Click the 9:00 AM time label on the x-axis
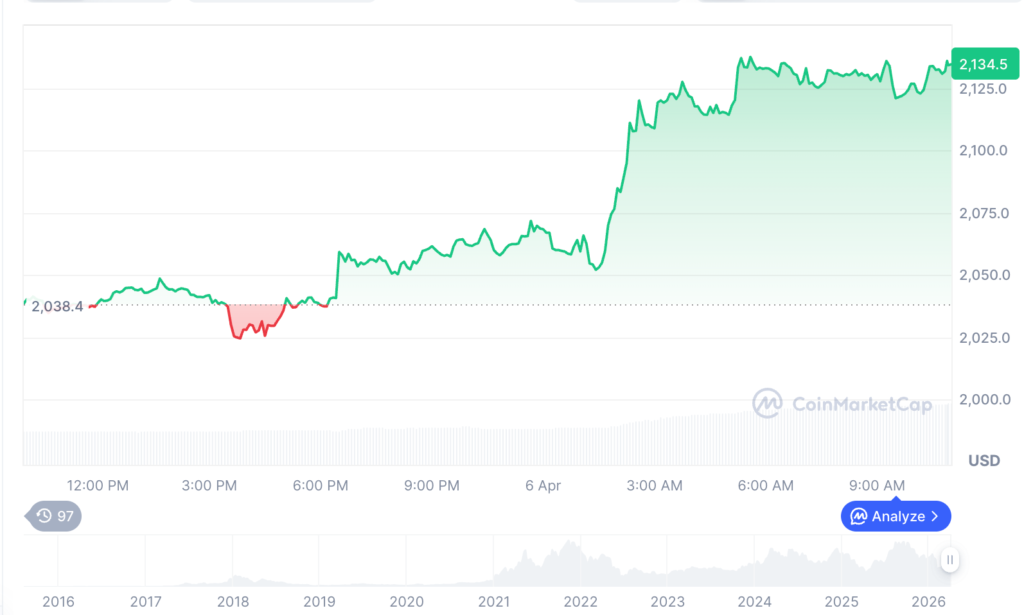1024x615 pixels. pos(877,485)
